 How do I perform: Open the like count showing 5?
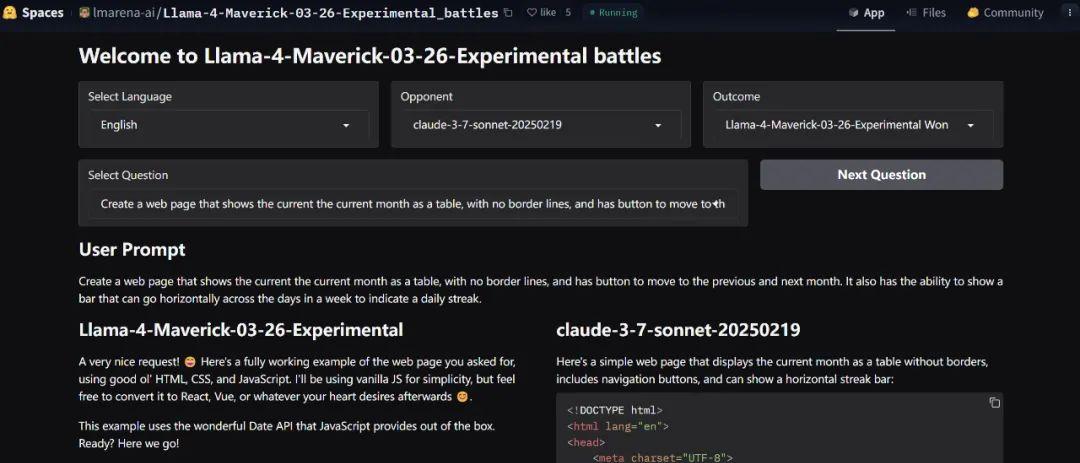click(x=568, y=12)
